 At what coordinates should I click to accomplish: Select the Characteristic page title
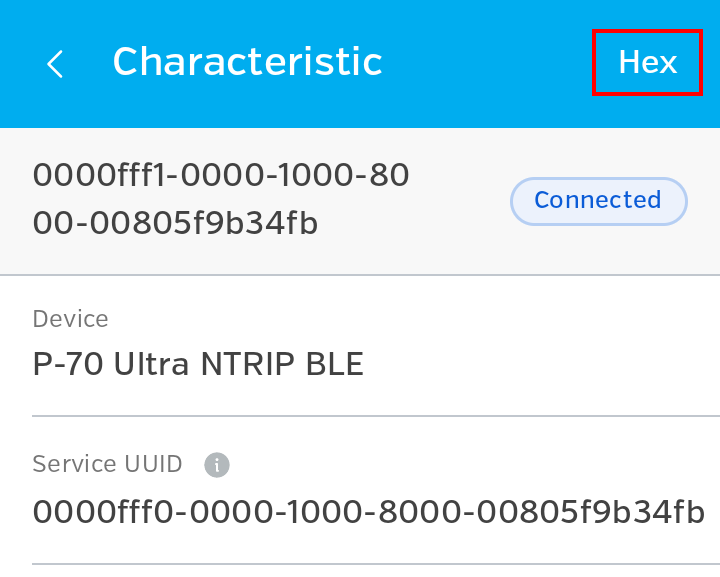pos(247,62)
